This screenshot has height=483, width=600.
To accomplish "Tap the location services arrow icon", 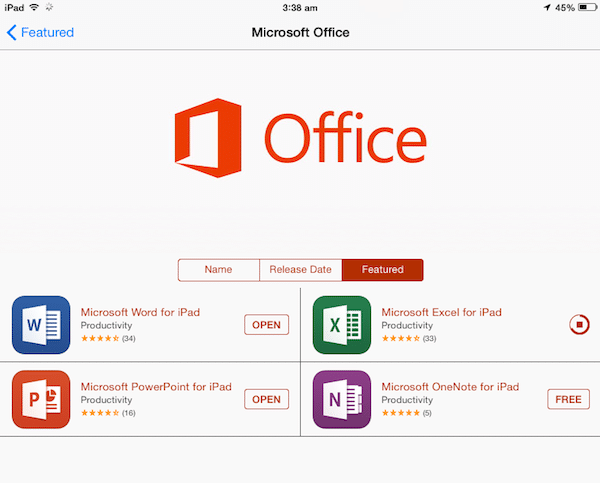I will pos(547,7).
